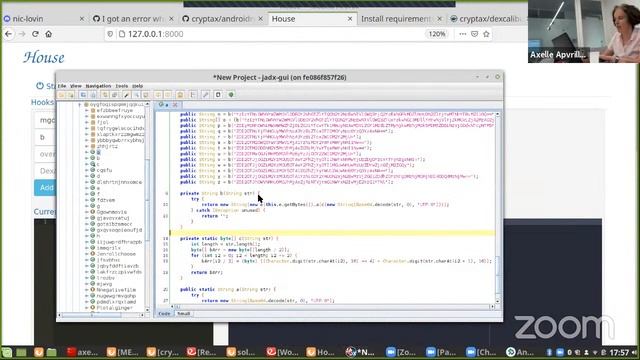Click the code editor horizontal scrollbar

pyautogui.click(x=332, y=307)
